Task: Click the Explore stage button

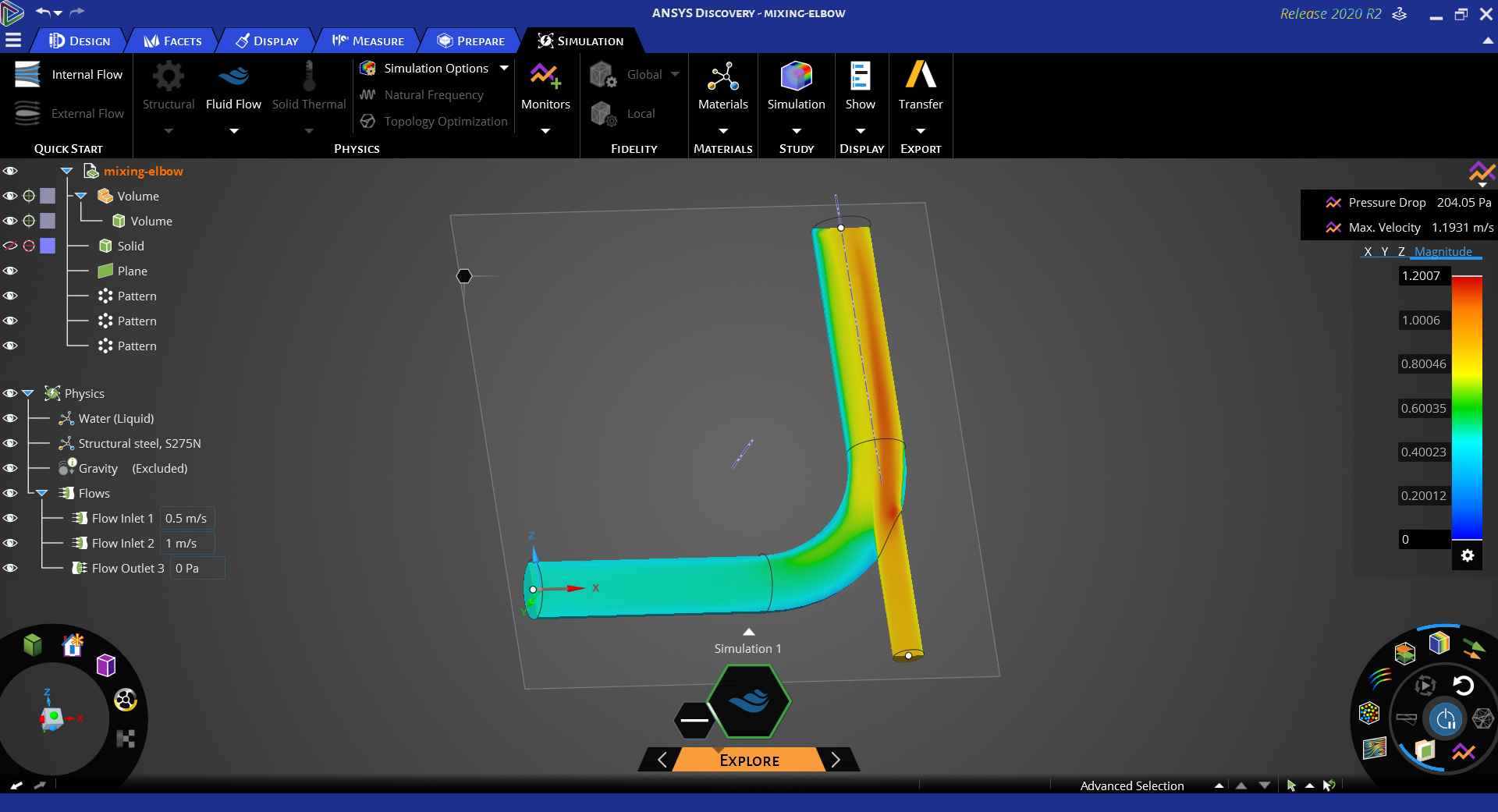Action: (x=749, y=761)
